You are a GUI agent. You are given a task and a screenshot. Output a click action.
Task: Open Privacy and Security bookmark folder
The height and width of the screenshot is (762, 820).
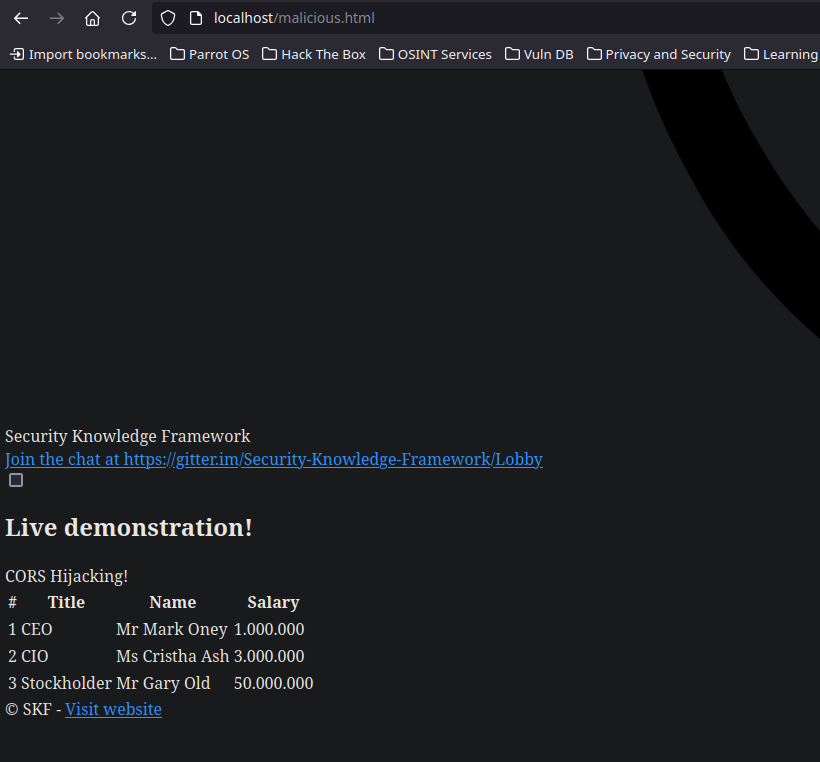tap(658, 54)
